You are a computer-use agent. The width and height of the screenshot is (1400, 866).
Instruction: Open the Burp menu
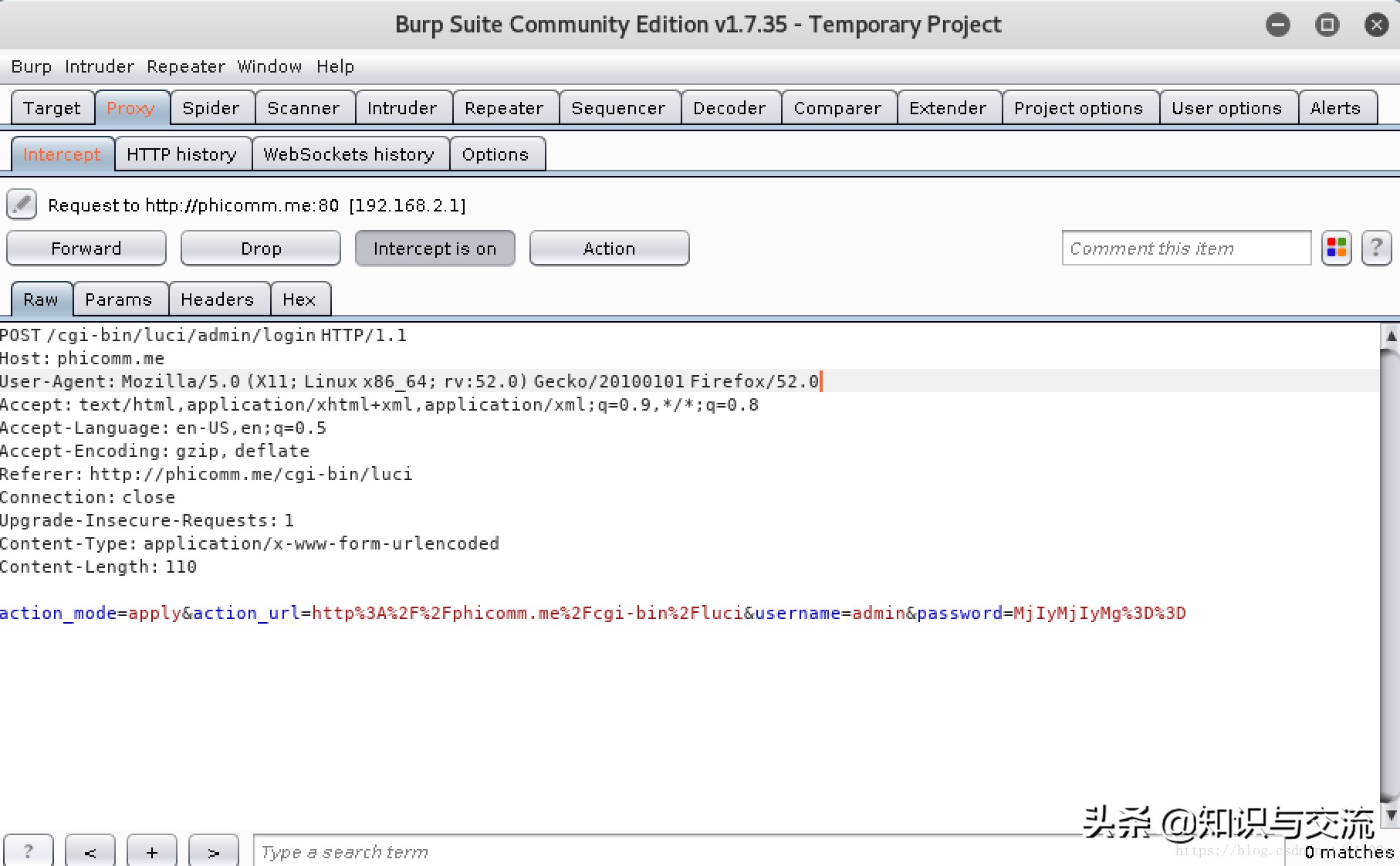(x=32, y=66)
